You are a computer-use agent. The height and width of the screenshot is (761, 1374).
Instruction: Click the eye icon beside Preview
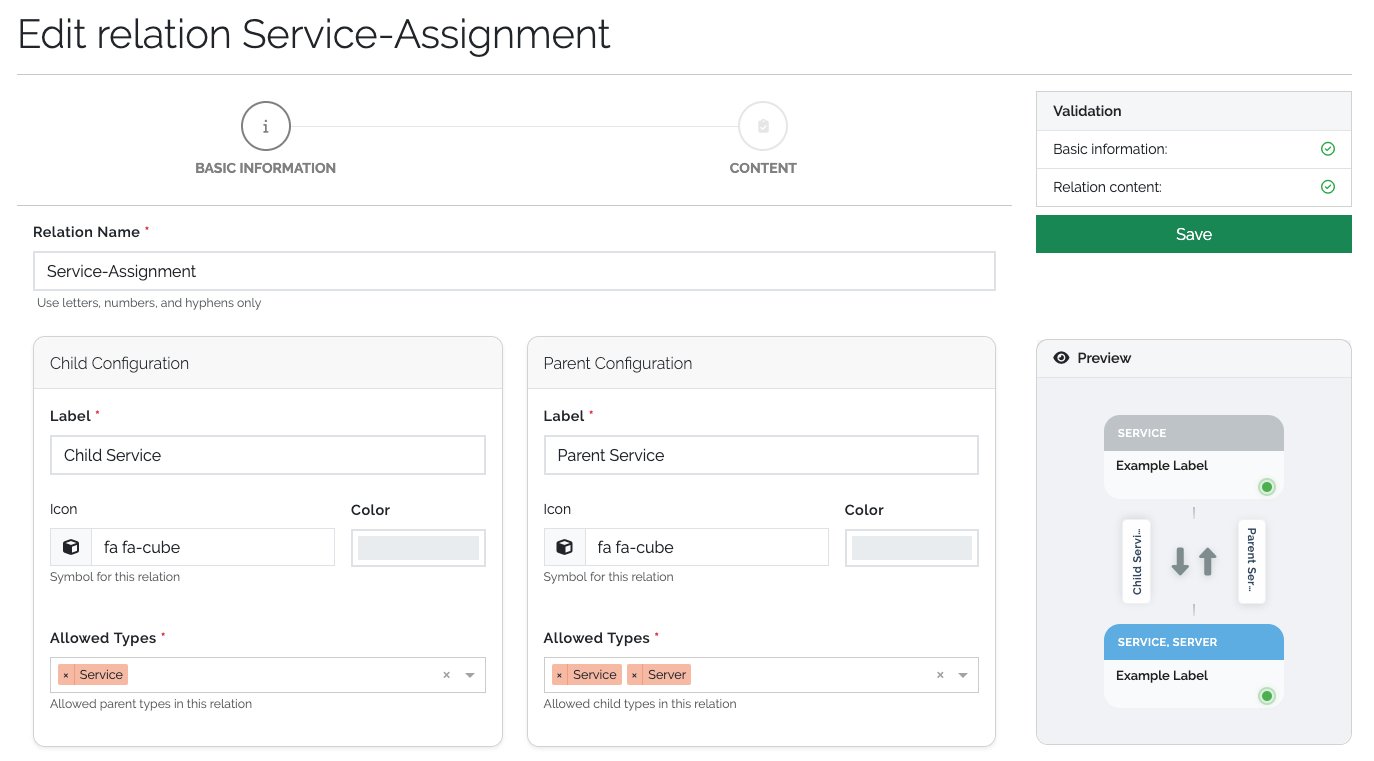(1061, 358)
